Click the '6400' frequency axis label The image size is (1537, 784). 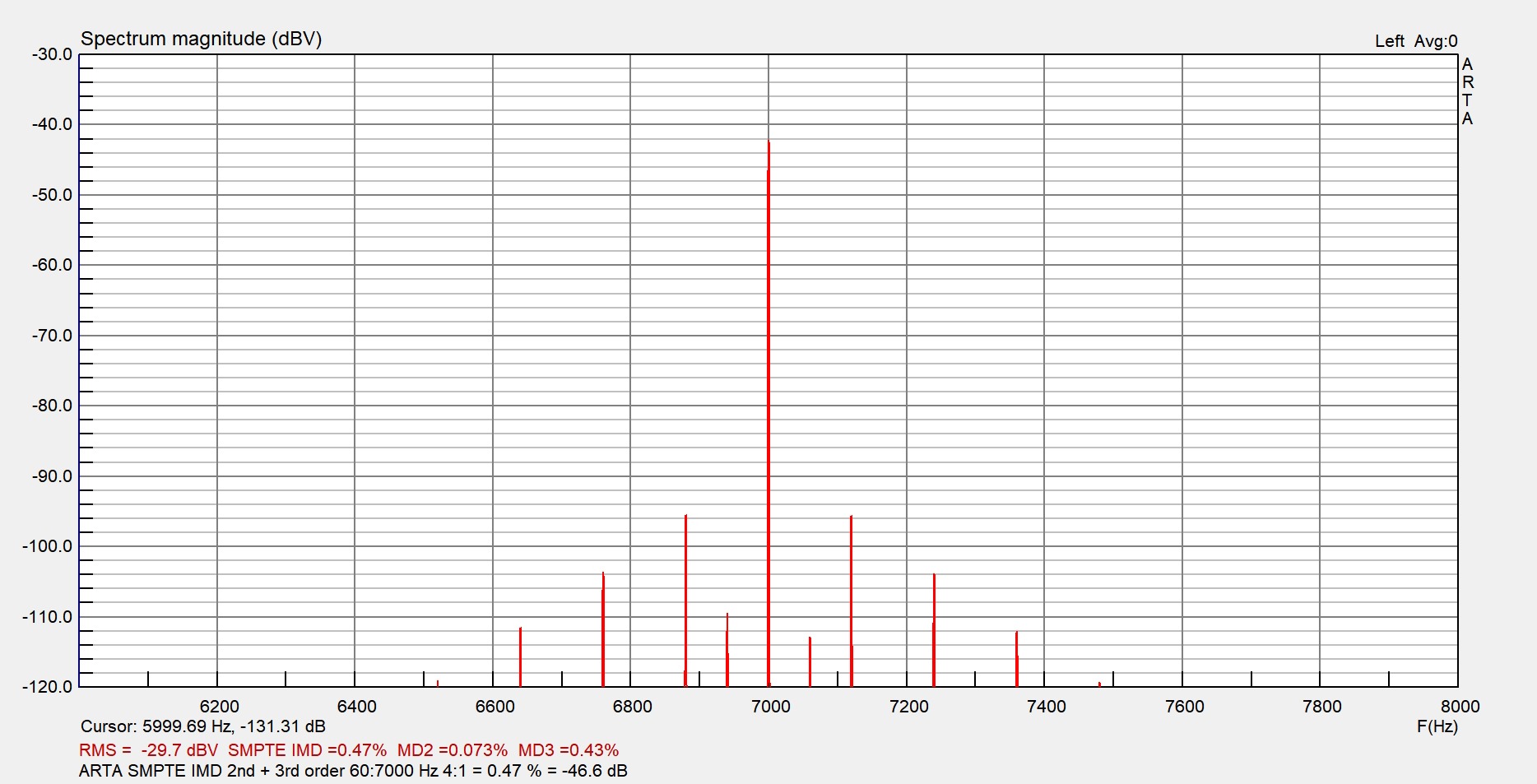[357, 707]
